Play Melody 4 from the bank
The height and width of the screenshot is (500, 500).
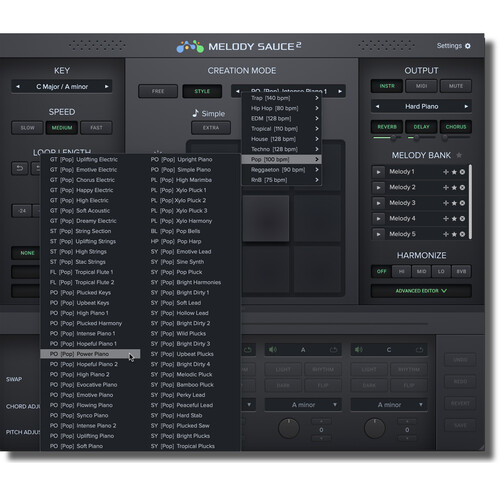point(378,219)
